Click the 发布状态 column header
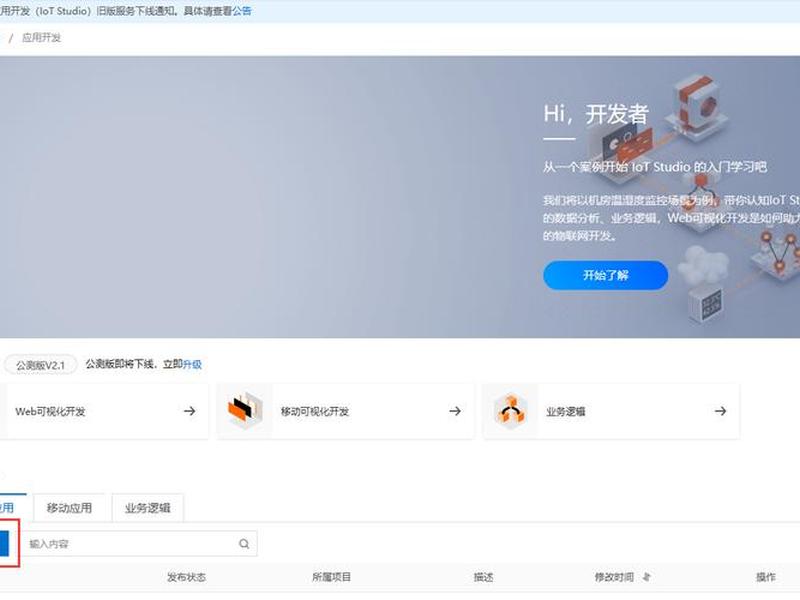This screenshot has height=600, width=800. [x=186, y=577]
